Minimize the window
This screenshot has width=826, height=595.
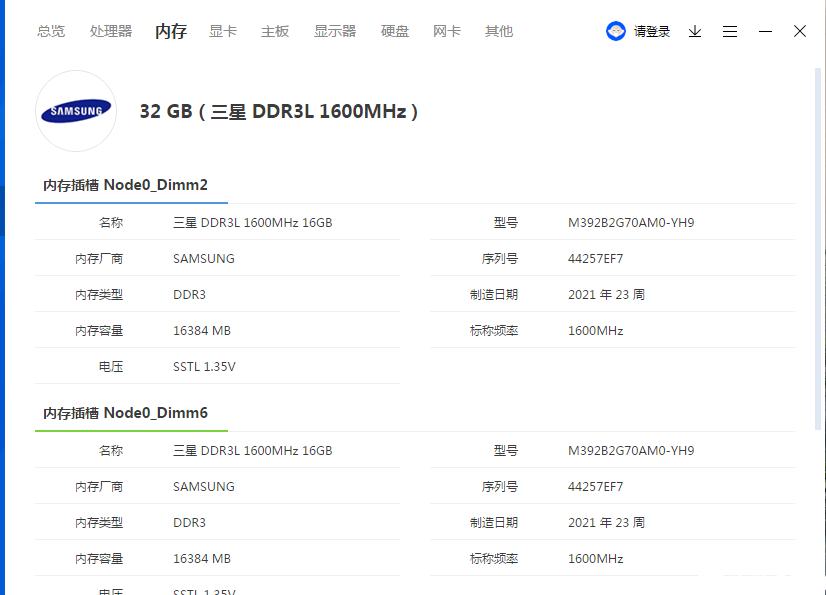pyautogui.click(x=765, y=32)
